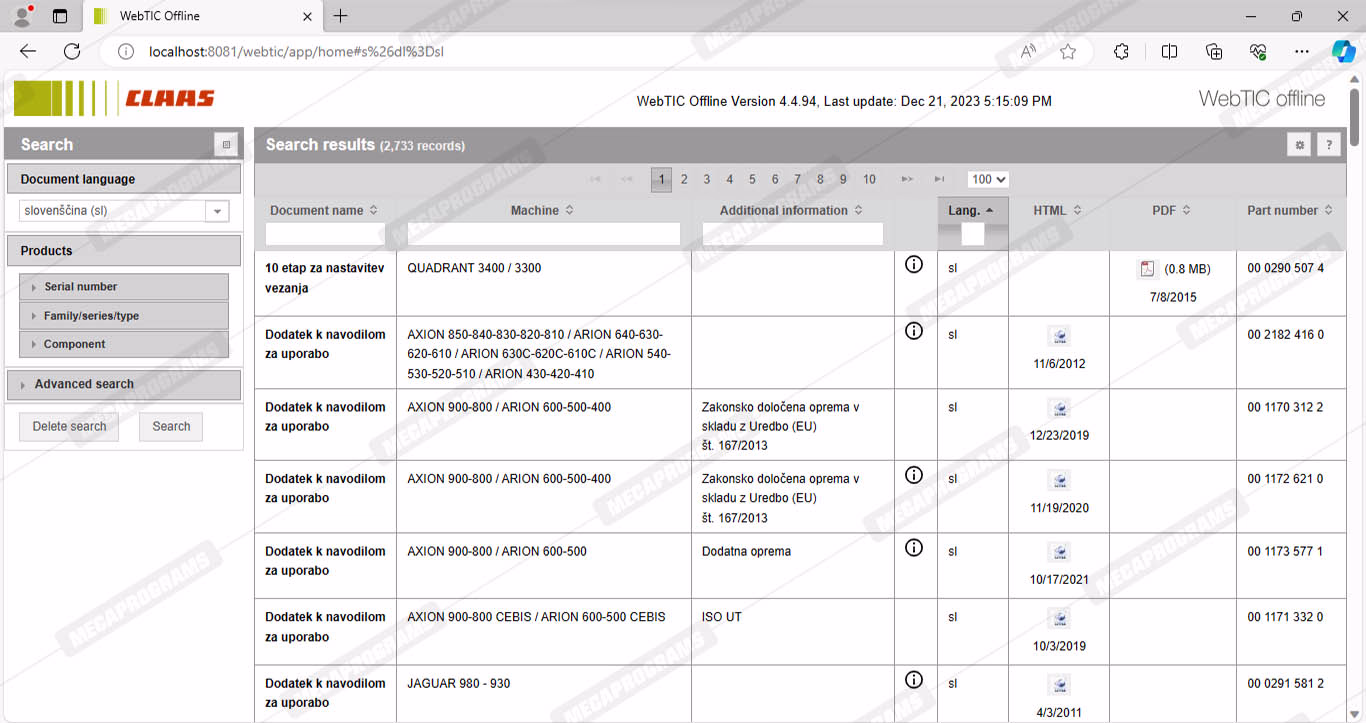1366x723 pixels.
Task: Click the Delete search button
Action: (69, 426)
